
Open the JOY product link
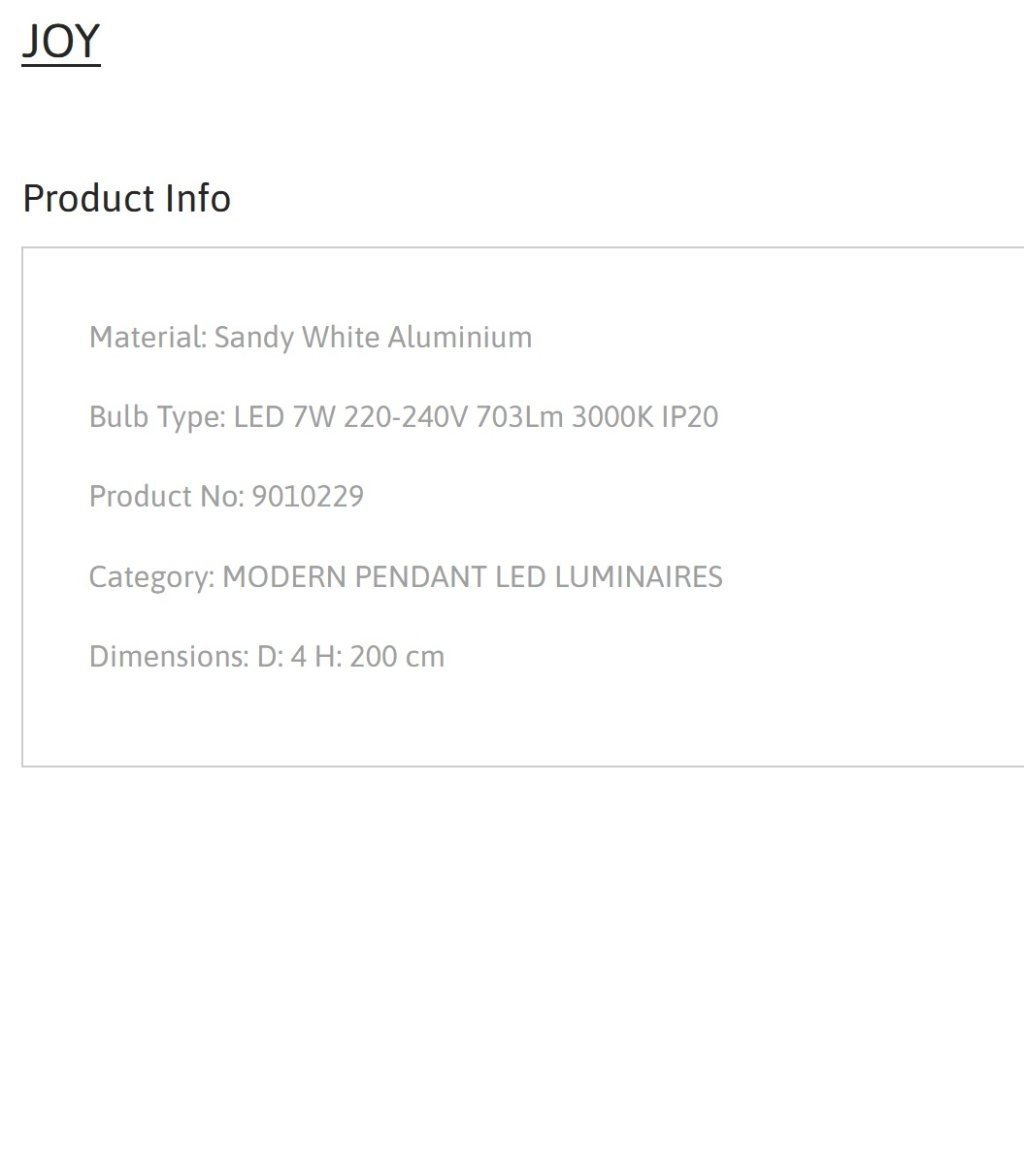click(x=61, y=41)
